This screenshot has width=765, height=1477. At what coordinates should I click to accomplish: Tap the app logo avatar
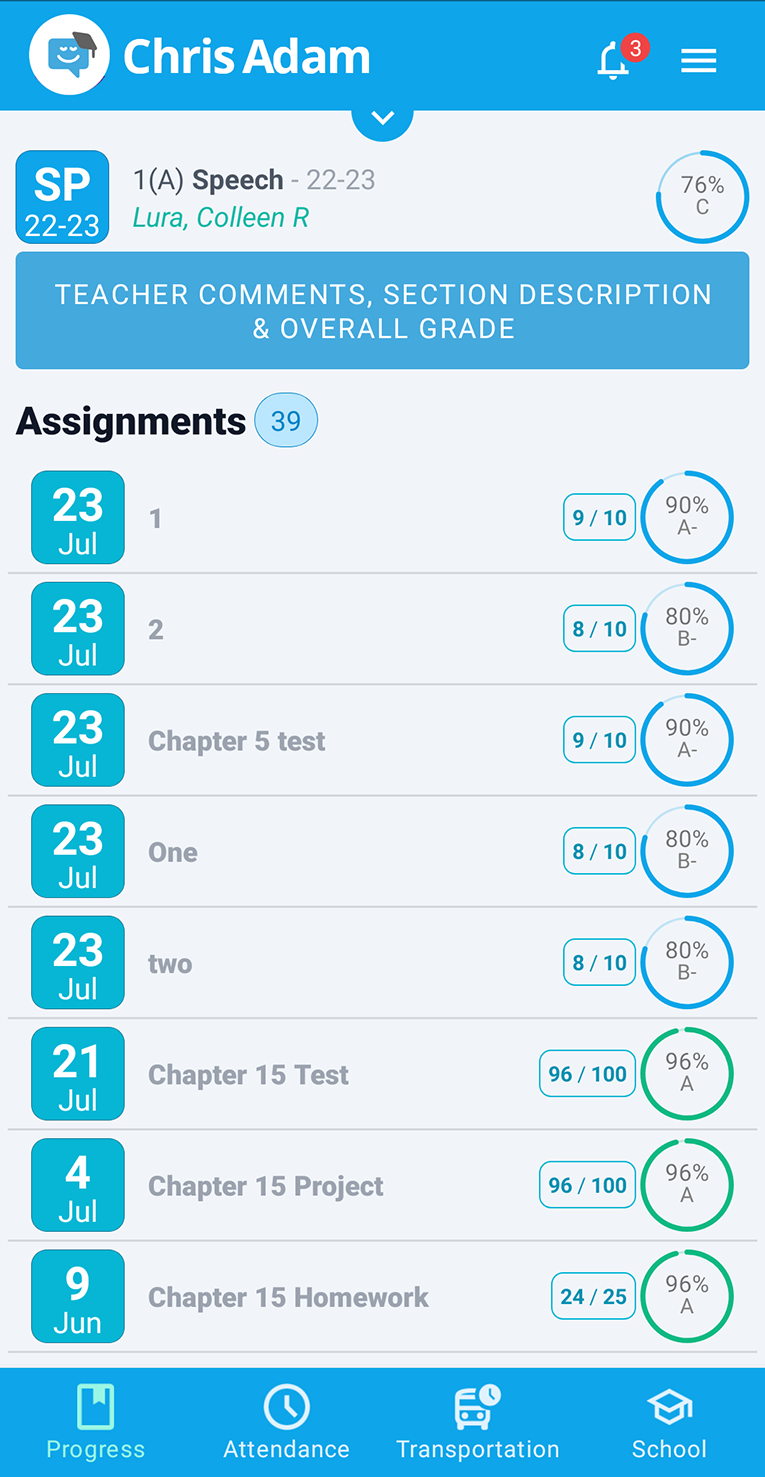click(69, 56)
